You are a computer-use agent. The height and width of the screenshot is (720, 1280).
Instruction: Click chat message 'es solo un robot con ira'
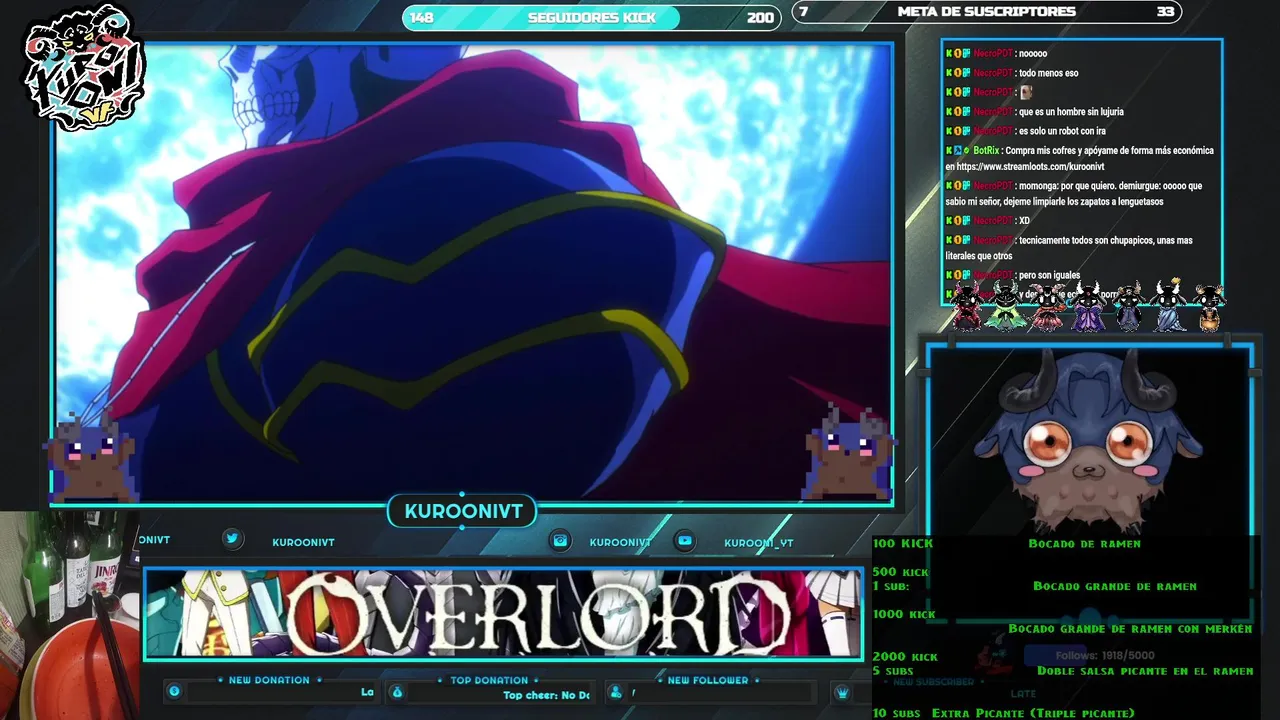[x=1062, y=131]
